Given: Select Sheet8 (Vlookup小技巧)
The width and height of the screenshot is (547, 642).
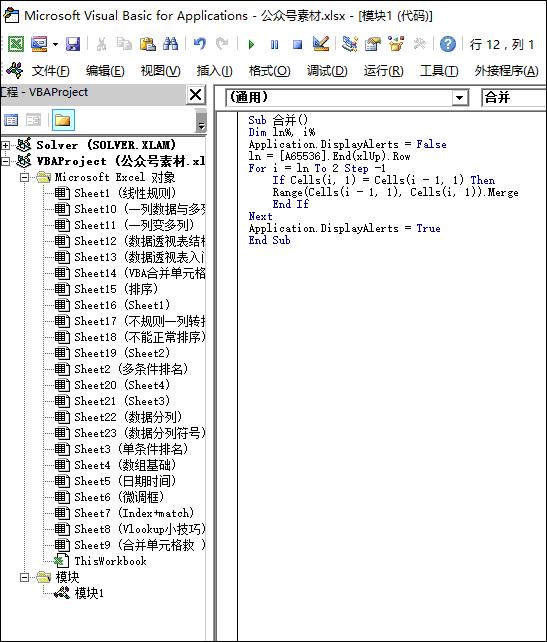Looking at the screenshot, I should click(129, 529).
